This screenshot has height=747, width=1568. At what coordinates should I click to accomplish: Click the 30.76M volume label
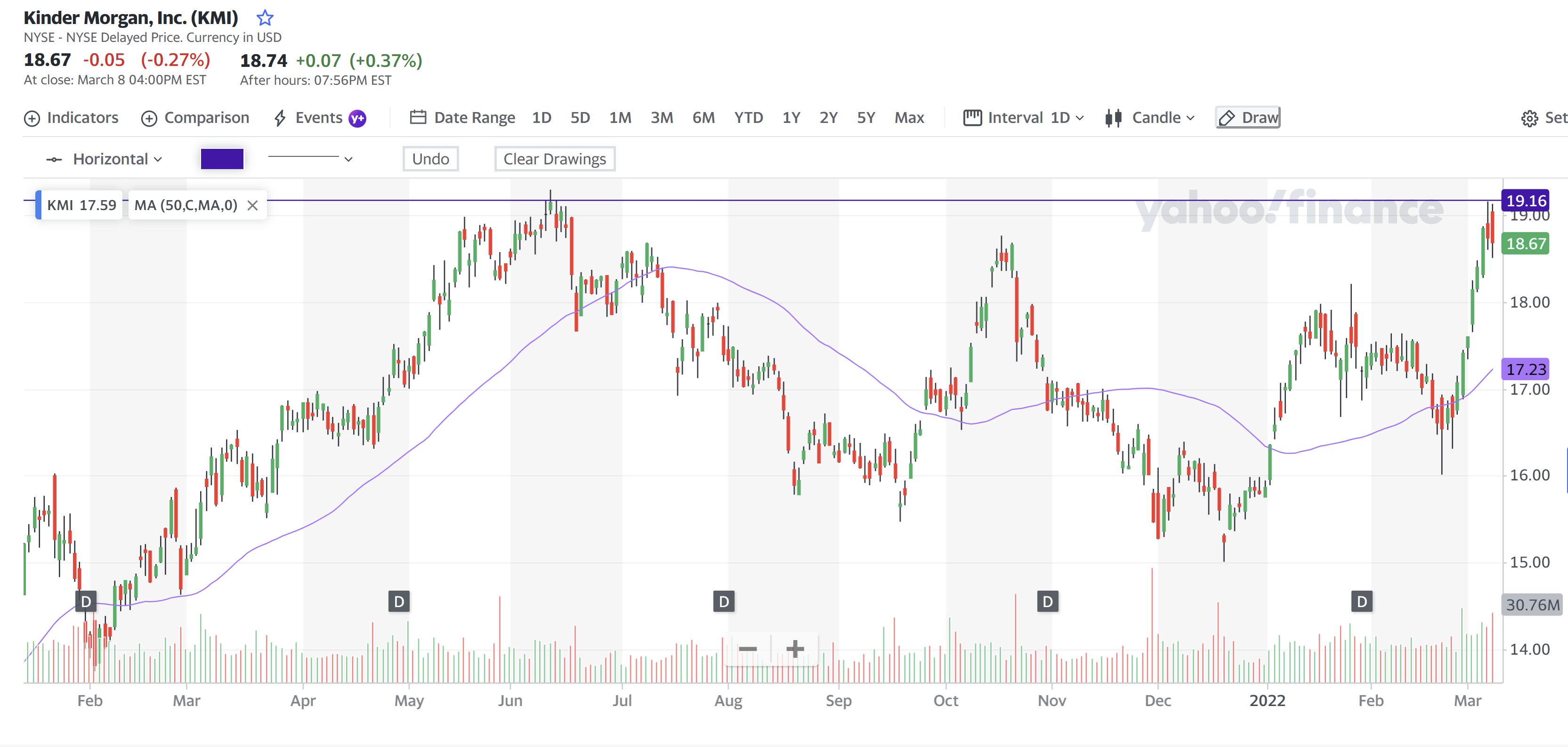tap(1533, 605)
